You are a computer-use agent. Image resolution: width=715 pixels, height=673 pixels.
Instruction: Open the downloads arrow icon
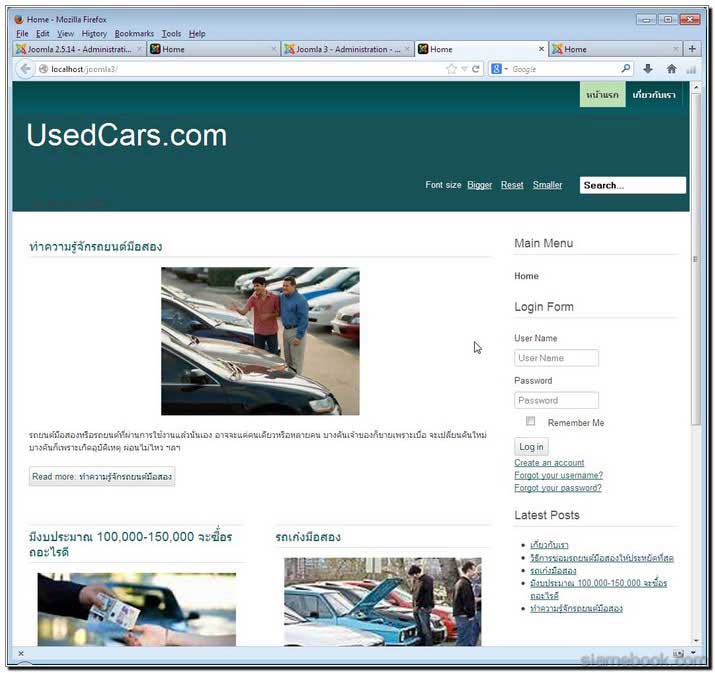click(648, 69)
